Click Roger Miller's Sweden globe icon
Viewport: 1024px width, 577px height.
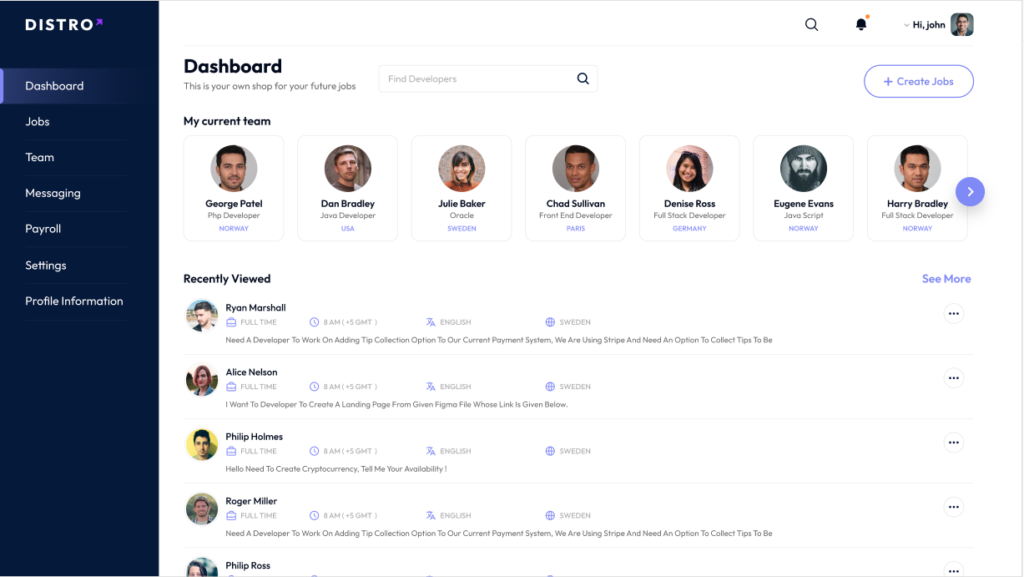[550, 516]
